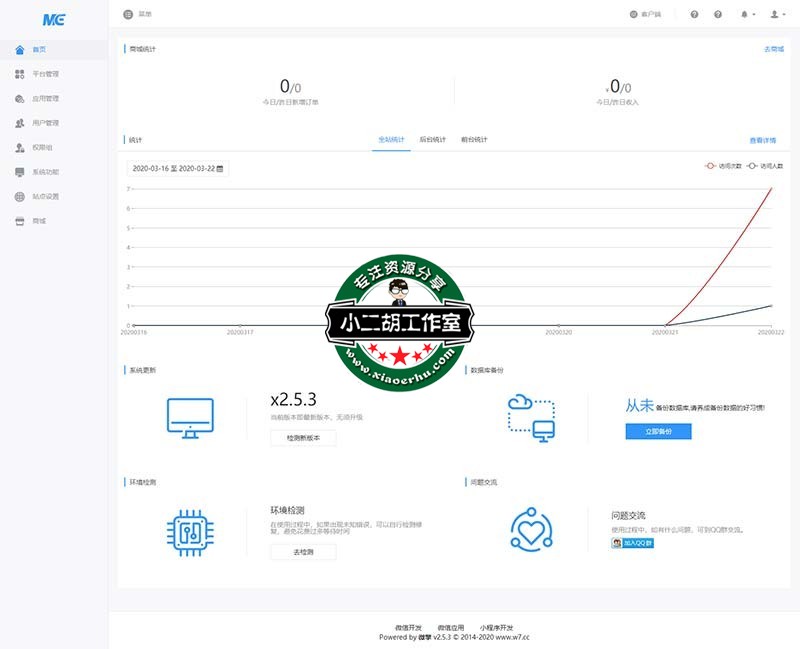Open 用户管理 in the sidebar
The height and width of the screenshot is (649, 800).
[x=45, y=123]
